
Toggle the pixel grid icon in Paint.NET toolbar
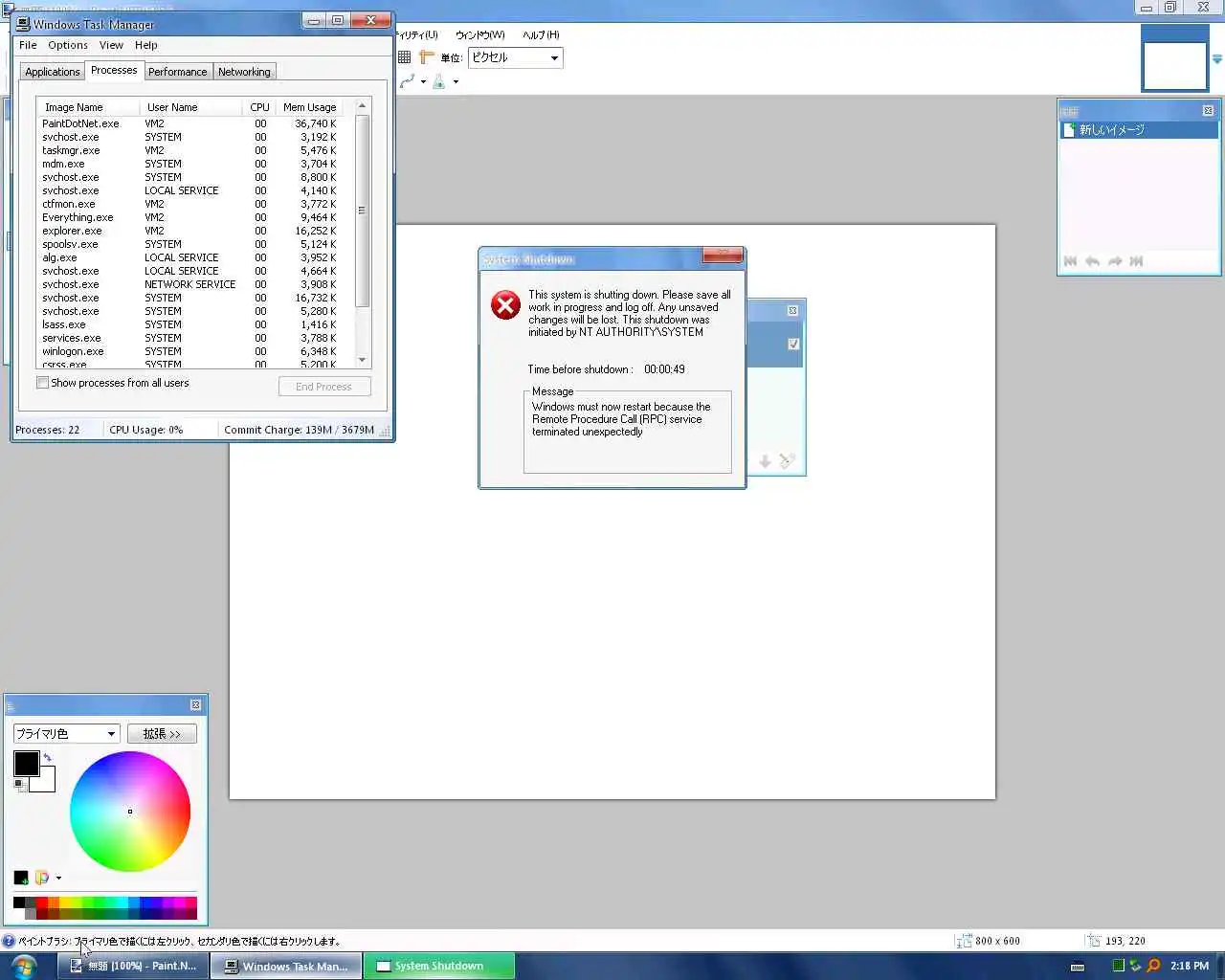coord(405,57)
